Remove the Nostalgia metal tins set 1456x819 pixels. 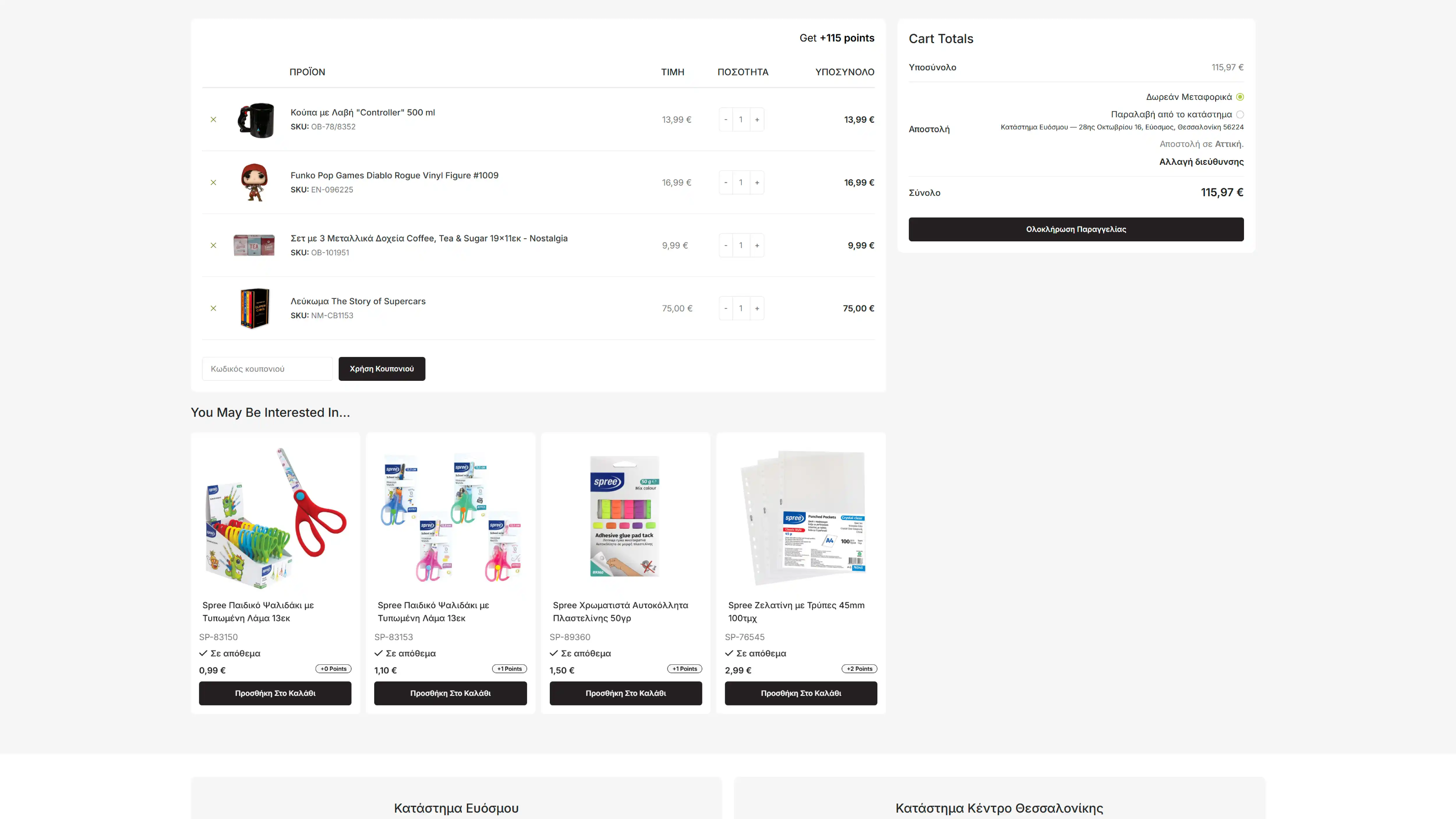[x=213, y=245]
